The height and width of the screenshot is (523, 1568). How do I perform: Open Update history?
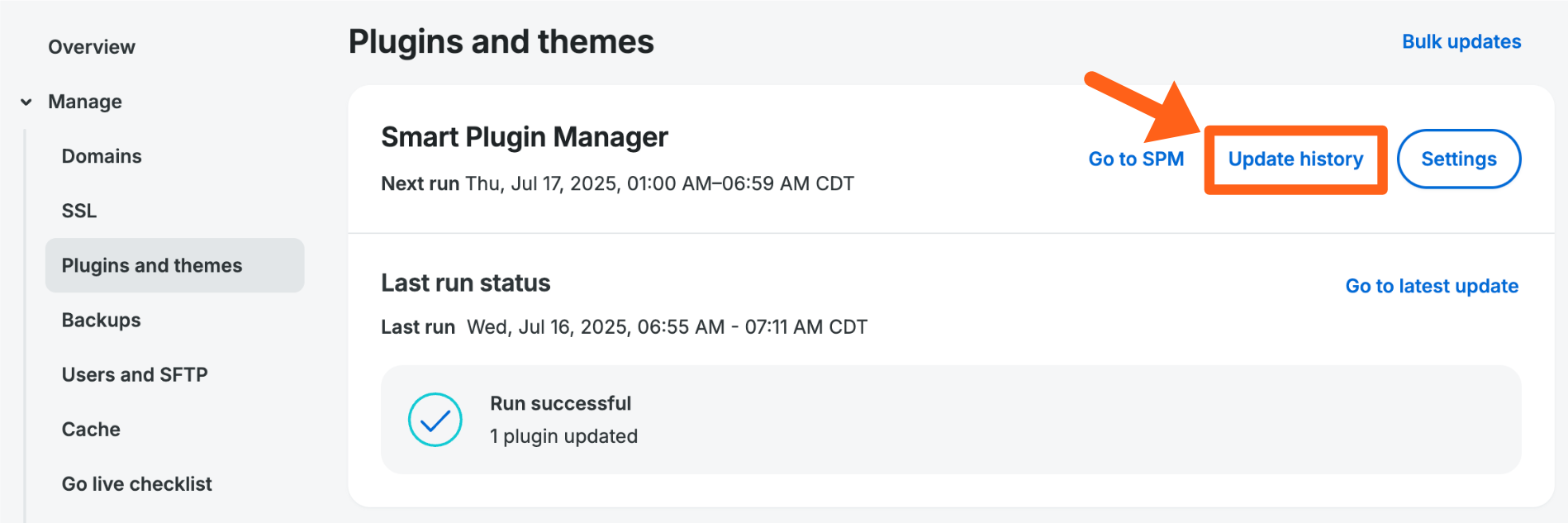(1295, 159)
